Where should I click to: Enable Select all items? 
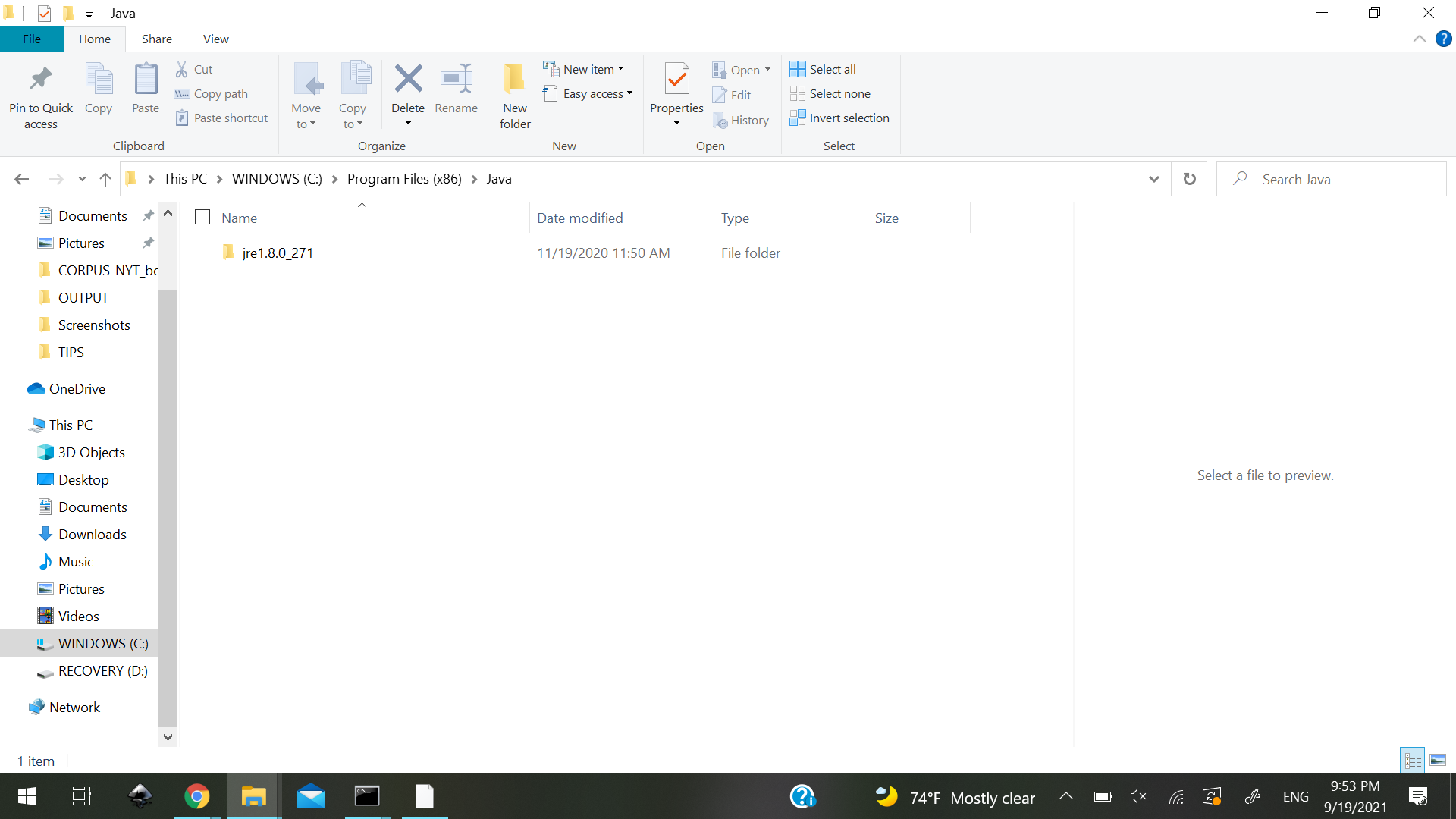click(x=823, y=68)
